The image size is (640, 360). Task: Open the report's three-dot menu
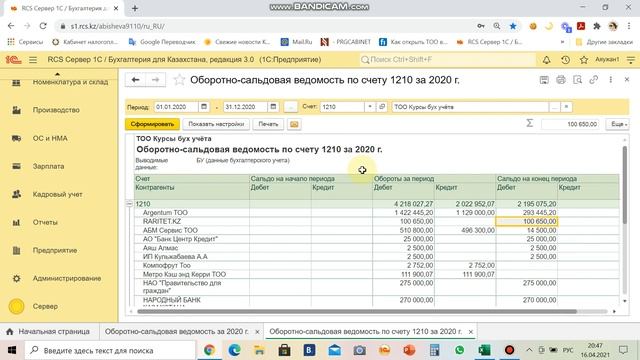(x=611, y=80)
